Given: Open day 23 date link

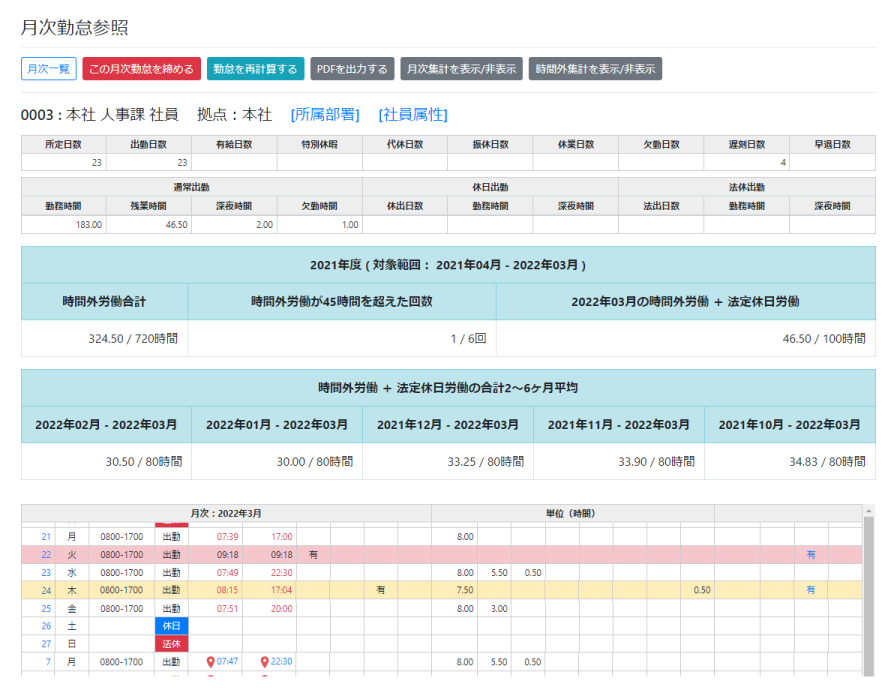Looking at the screenshot, I should pyautogui.click(x=46, y=573).
